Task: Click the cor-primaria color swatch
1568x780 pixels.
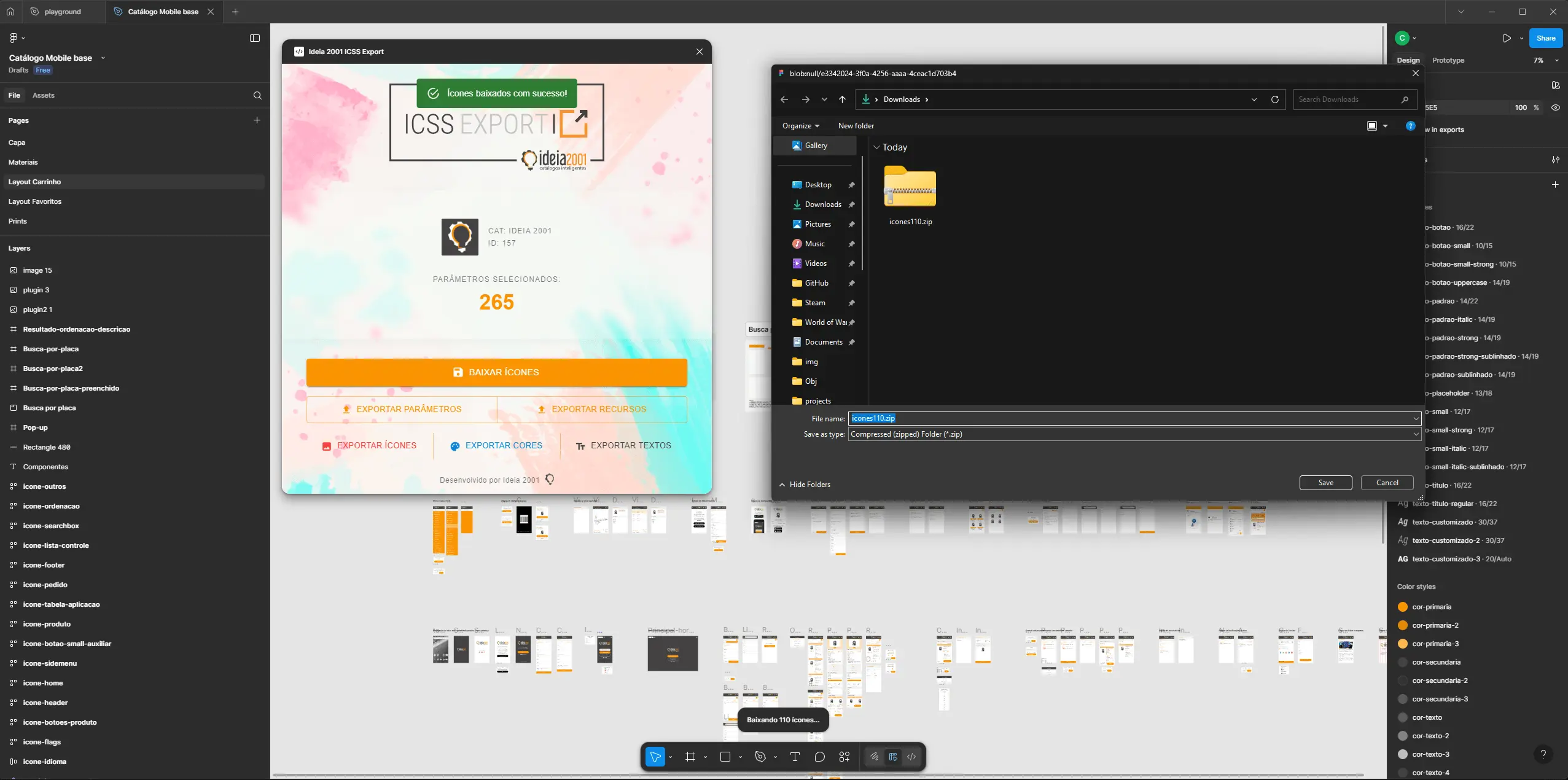Action: point(1403,607)
